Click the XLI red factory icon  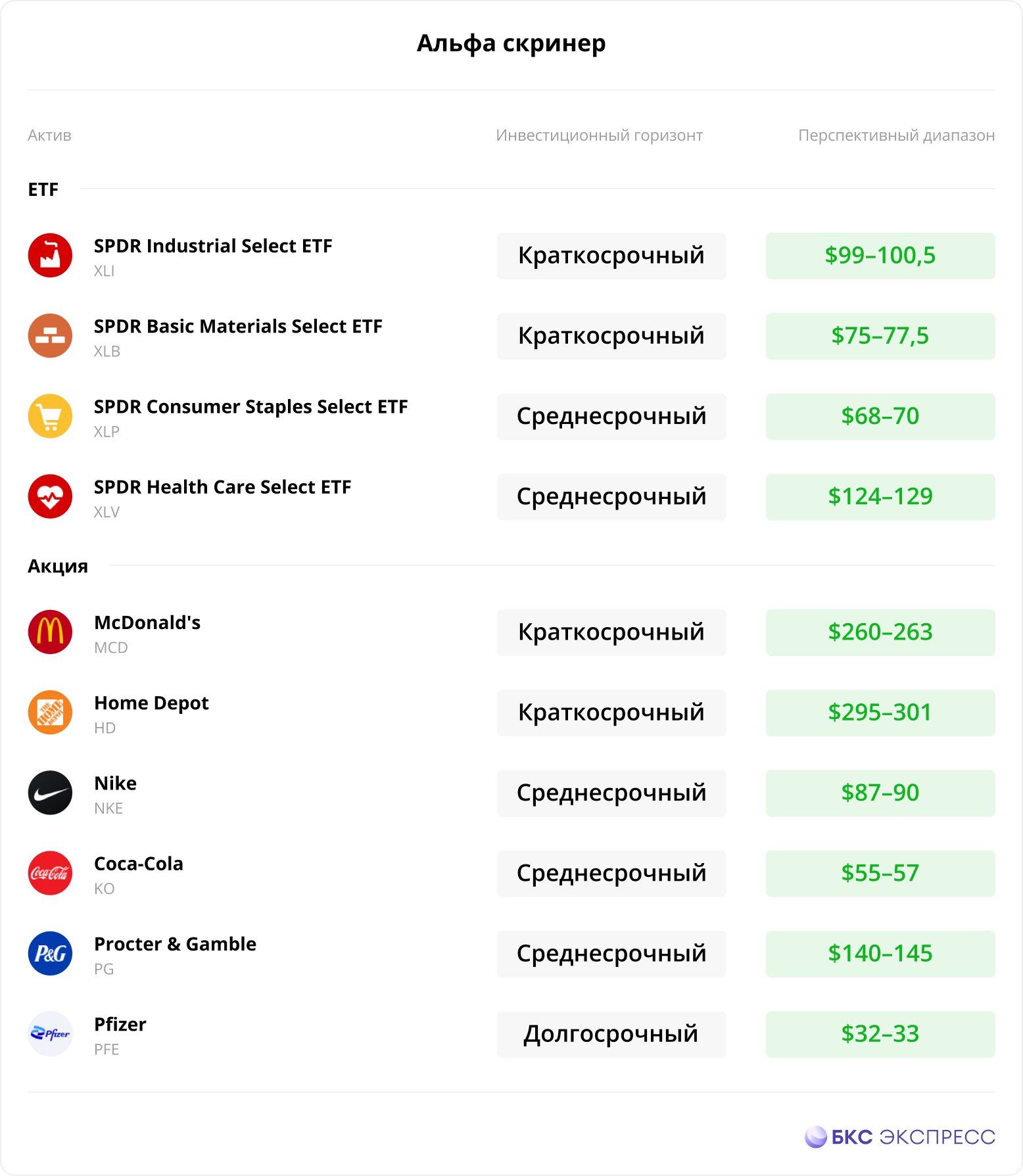tap(50, 255)
